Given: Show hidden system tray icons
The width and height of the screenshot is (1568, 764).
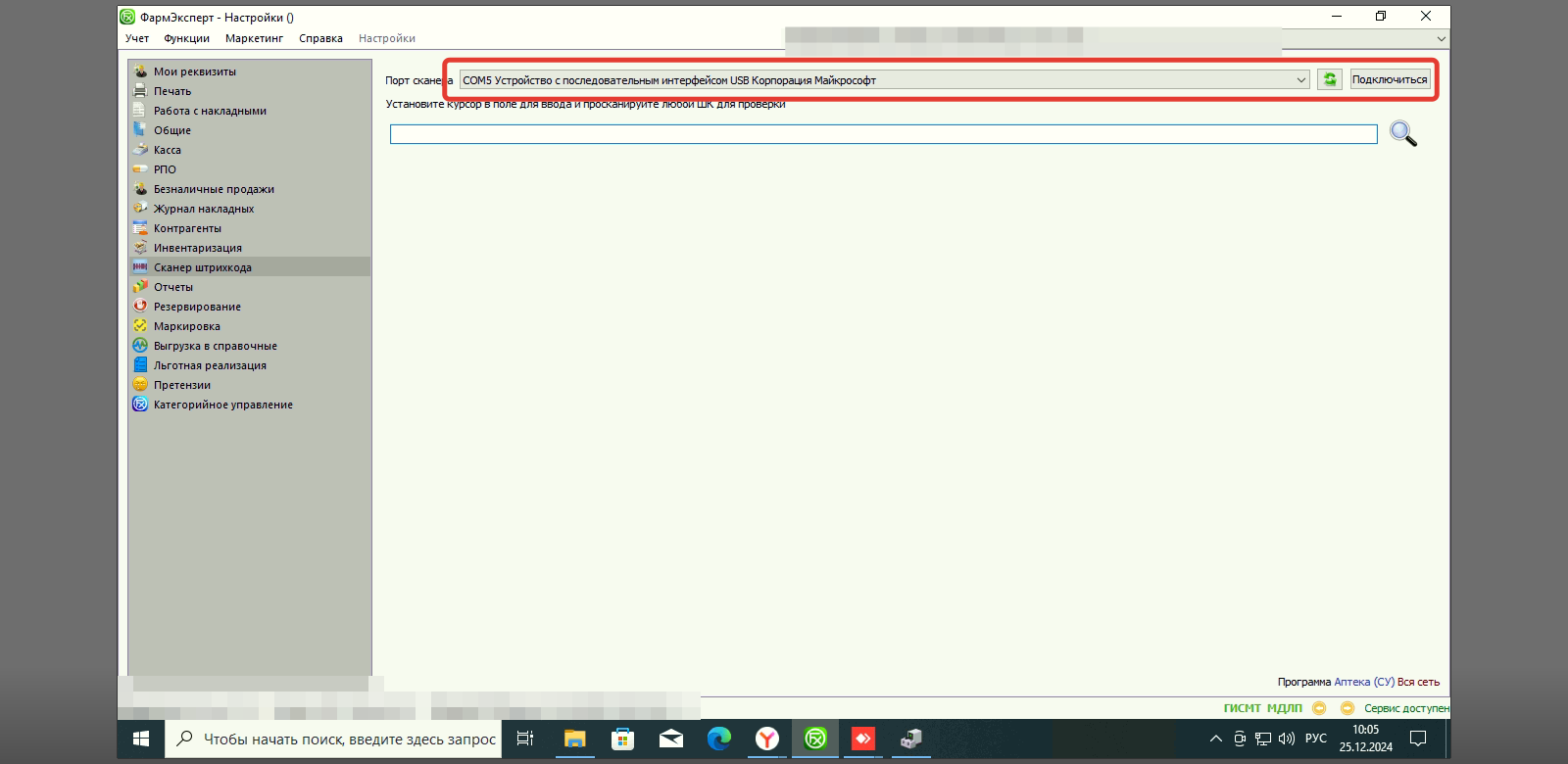Looking at the screenshot, I should 1215,739.
